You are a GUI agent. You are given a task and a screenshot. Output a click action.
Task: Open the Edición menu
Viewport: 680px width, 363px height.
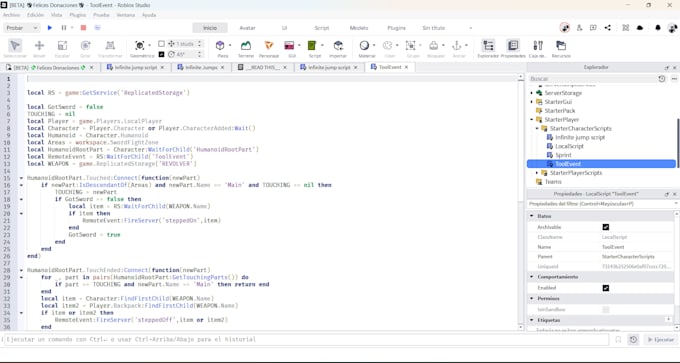(x=36, y=15)
